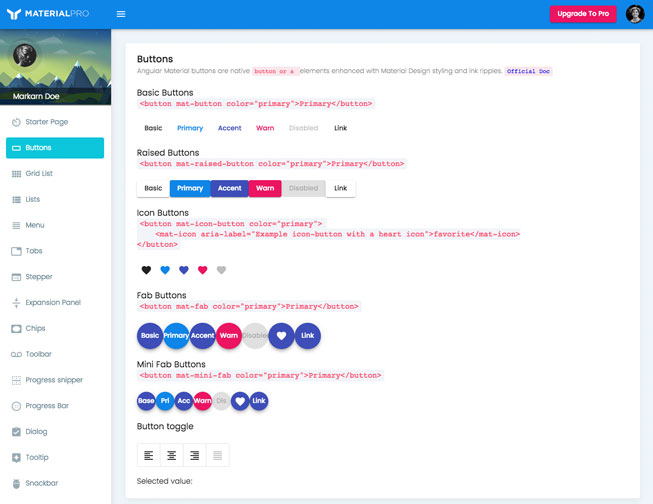Screen dimensions: 653x504
Task: Click the raised Accent button
Action: [229, 188]
